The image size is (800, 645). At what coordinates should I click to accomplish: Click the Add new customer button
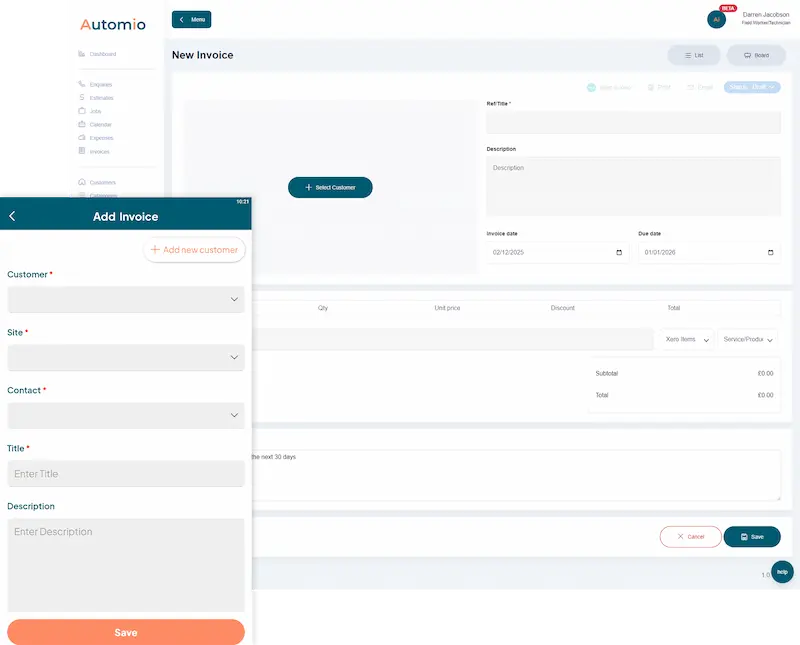click(x=194, y=250)
